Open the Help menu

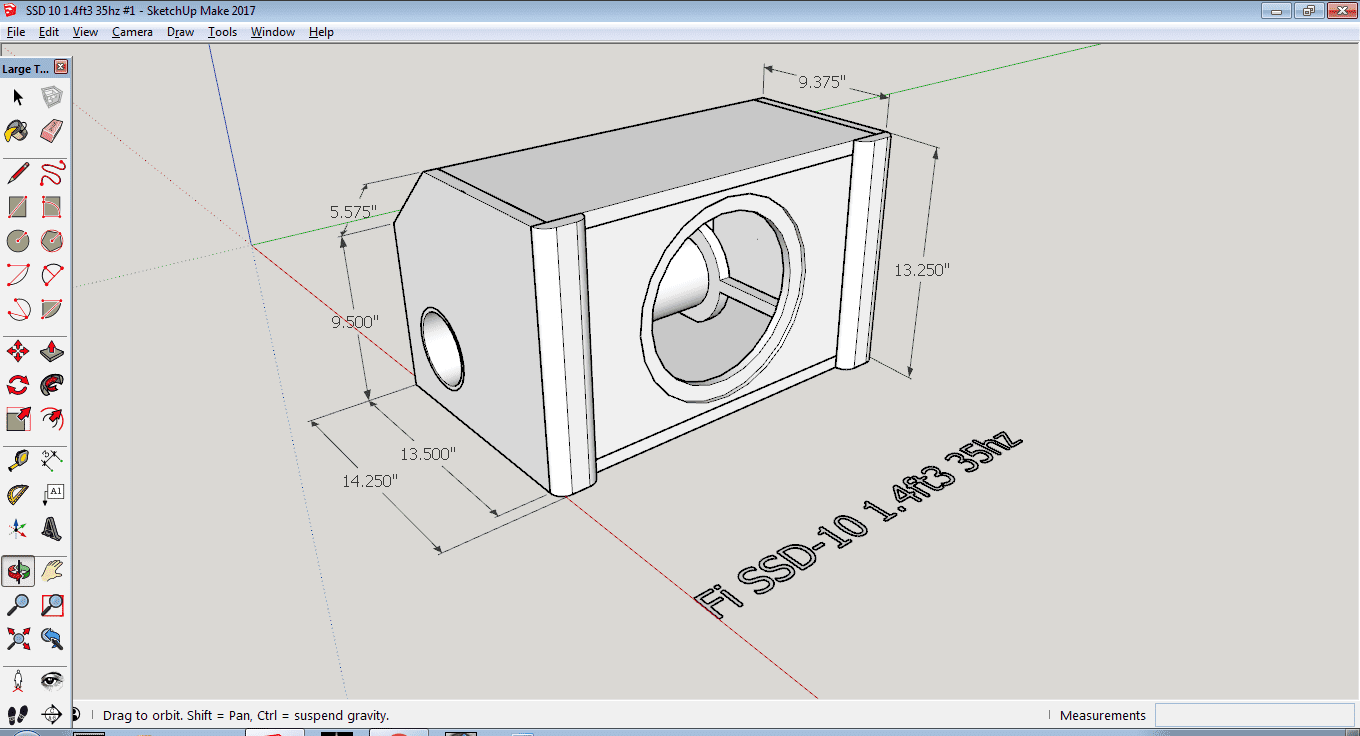point(321,32)
